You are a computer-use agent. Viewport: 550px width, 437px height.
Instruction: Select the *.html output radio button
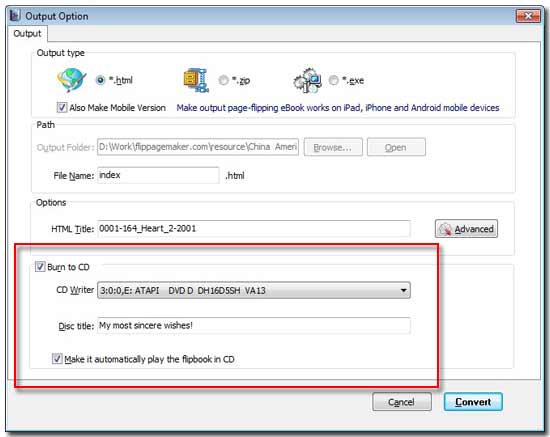(100, 80)
